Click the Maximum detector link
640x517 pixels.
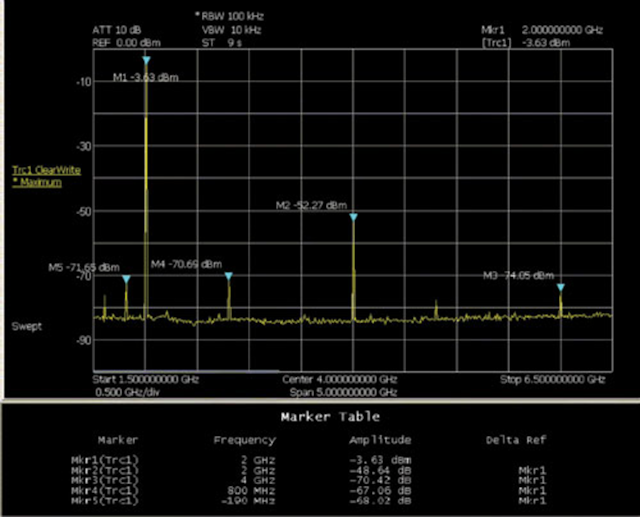click(x=37, y=182)
